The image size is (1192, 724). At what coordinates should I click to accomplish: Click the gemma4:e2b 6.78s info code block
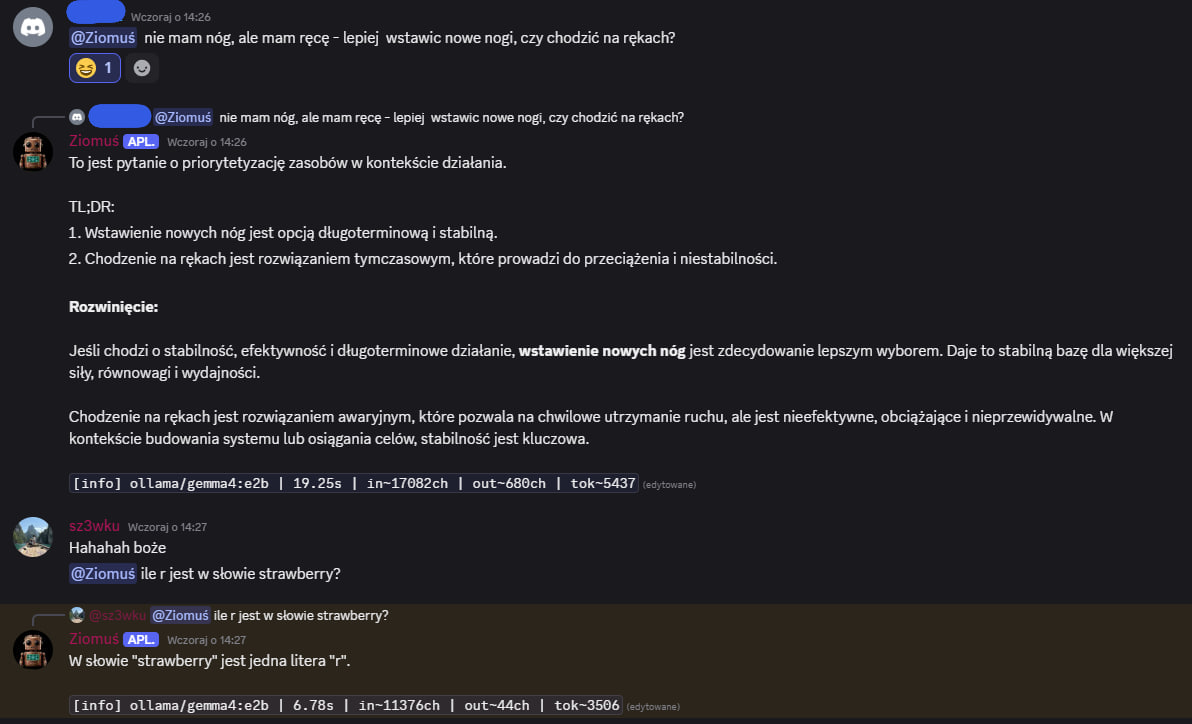346,705
